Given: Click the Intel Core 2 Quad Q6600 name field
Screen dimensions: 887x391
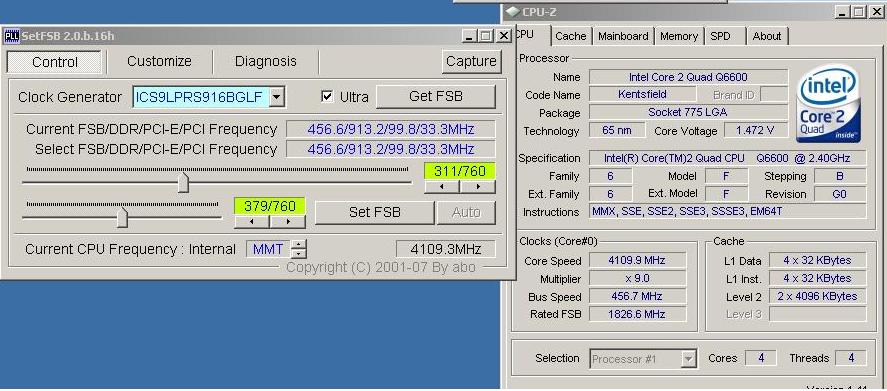Looking at the screenshot, I should (688, 77).
